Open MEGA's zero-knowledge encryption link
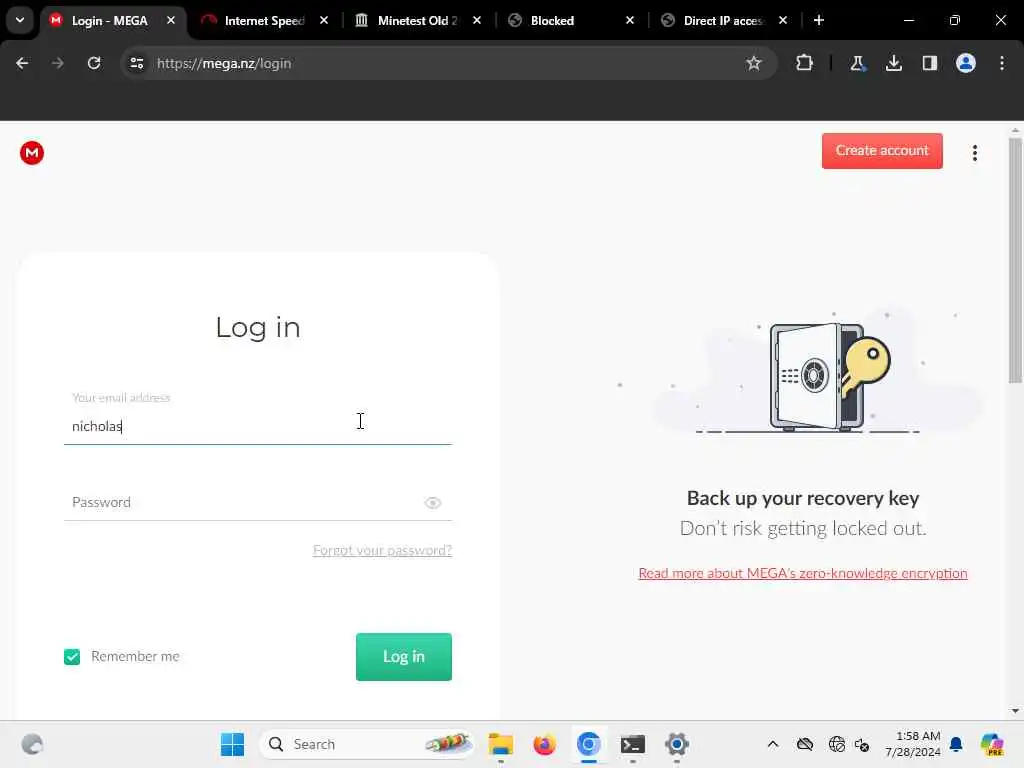 pyautogui.click(x=803, y=573)
